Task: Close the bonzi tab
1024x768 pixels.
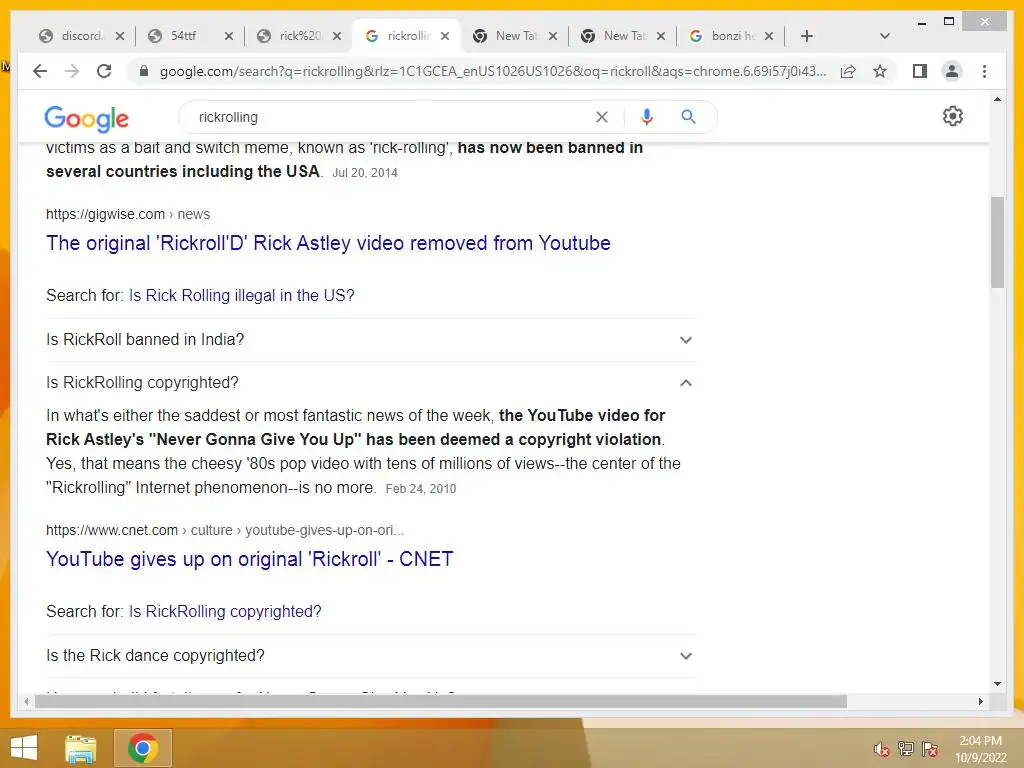Action: coord(769,36)
